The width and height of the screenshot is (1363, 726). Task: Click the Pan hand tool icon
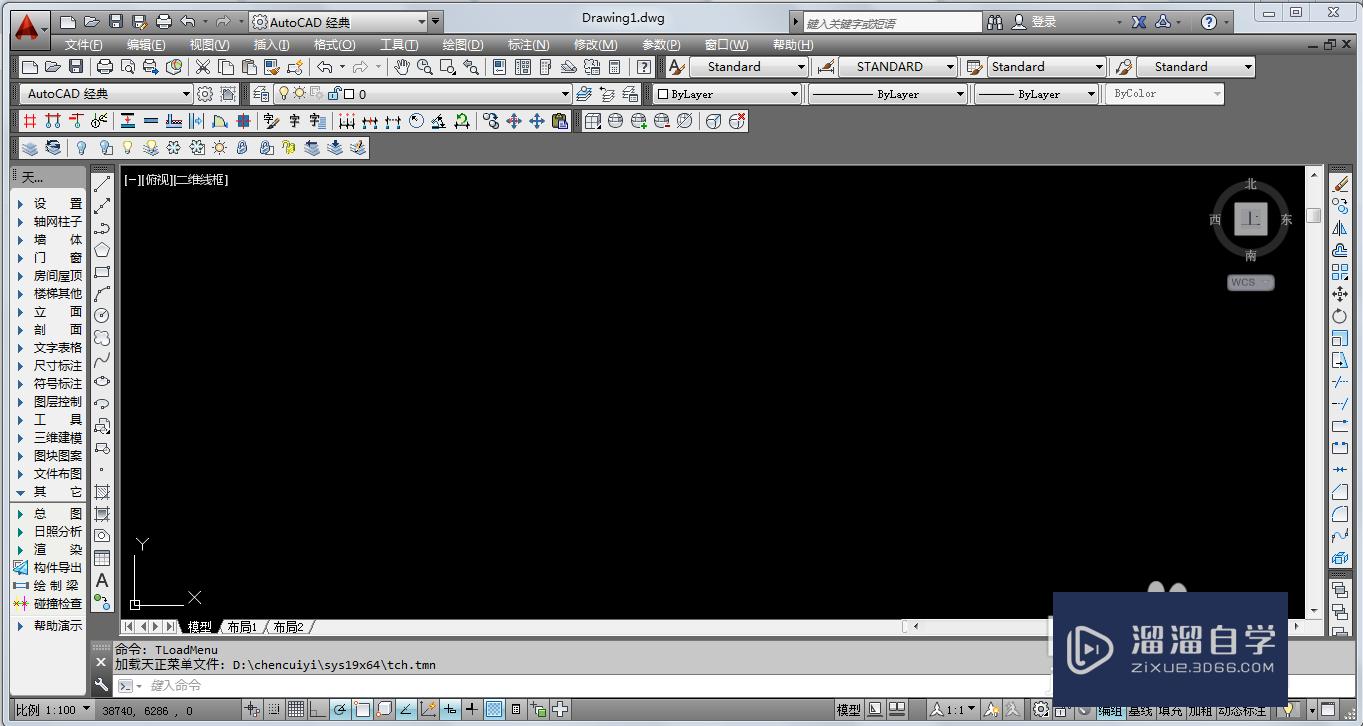point(402,67)
